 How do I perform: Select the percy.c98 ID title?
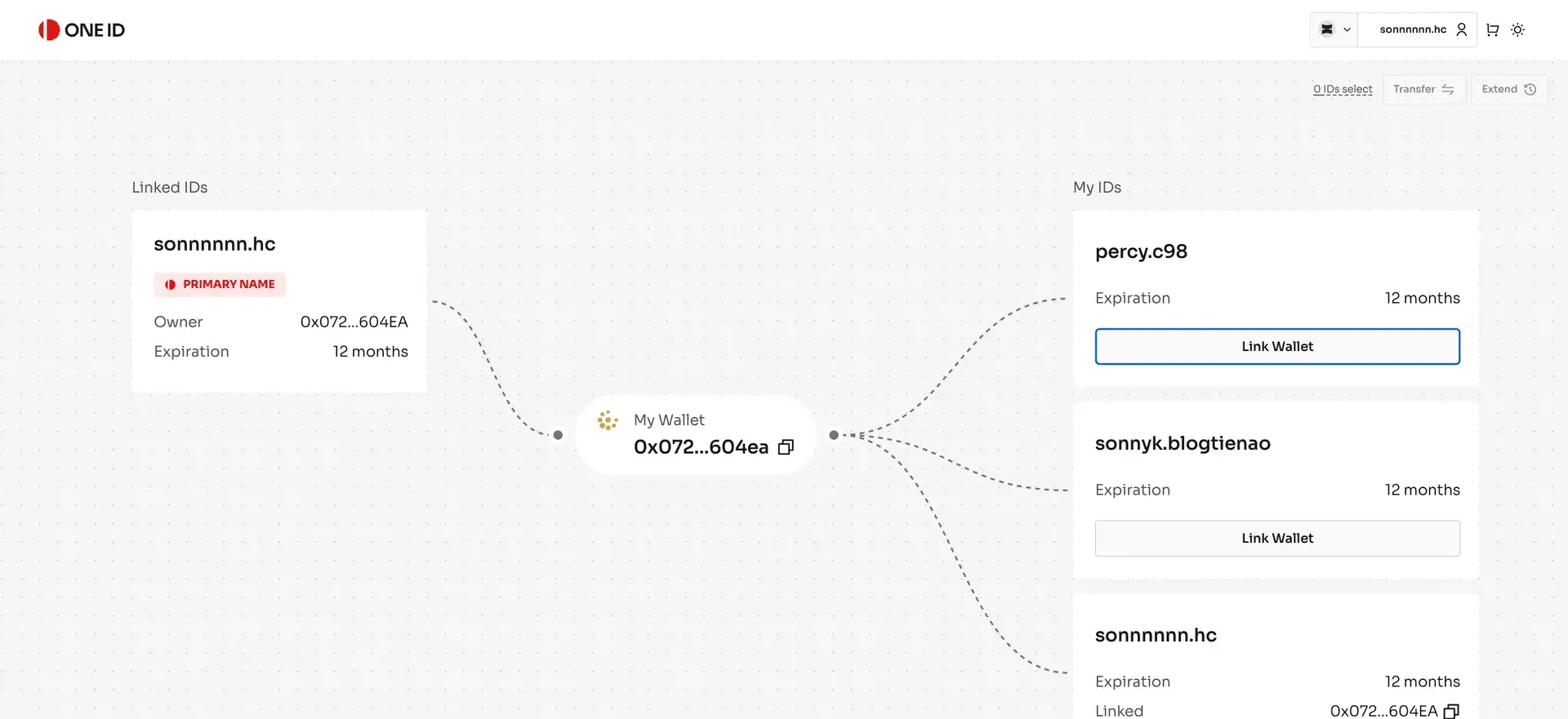[x=1141, y=251]
